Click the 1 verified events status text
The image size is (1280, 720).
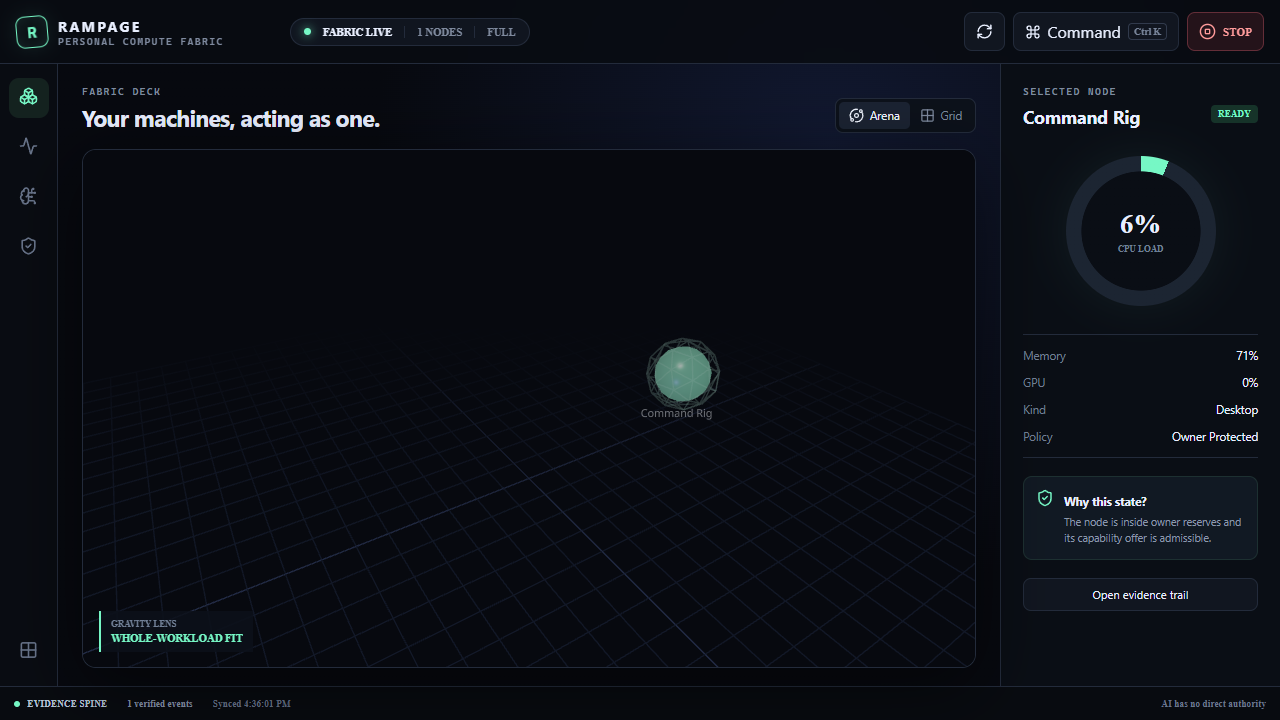[160, 704]
